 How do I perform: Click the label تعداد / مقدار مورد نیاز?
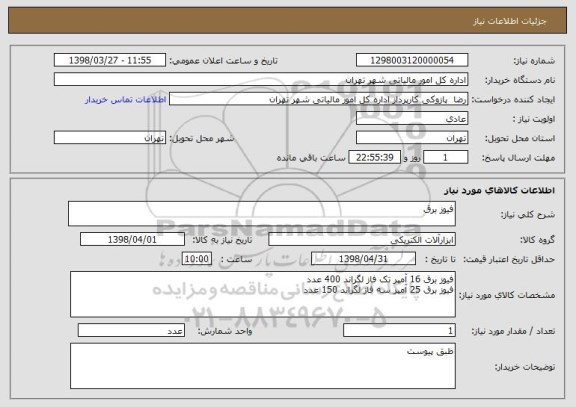click(513, 331)
